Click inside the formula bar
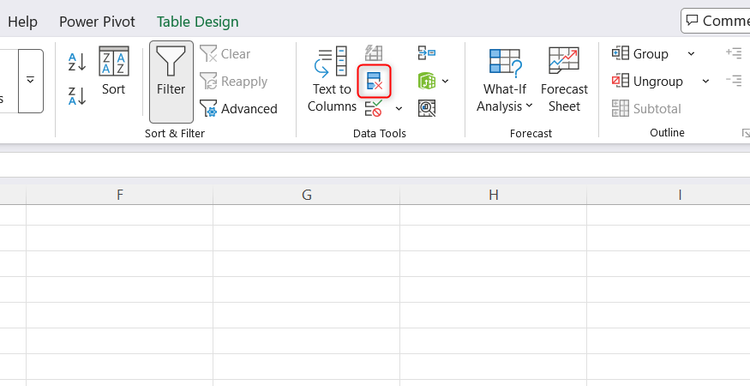Image resolution: width=750 pixels, height=386 pixels. 375,165
